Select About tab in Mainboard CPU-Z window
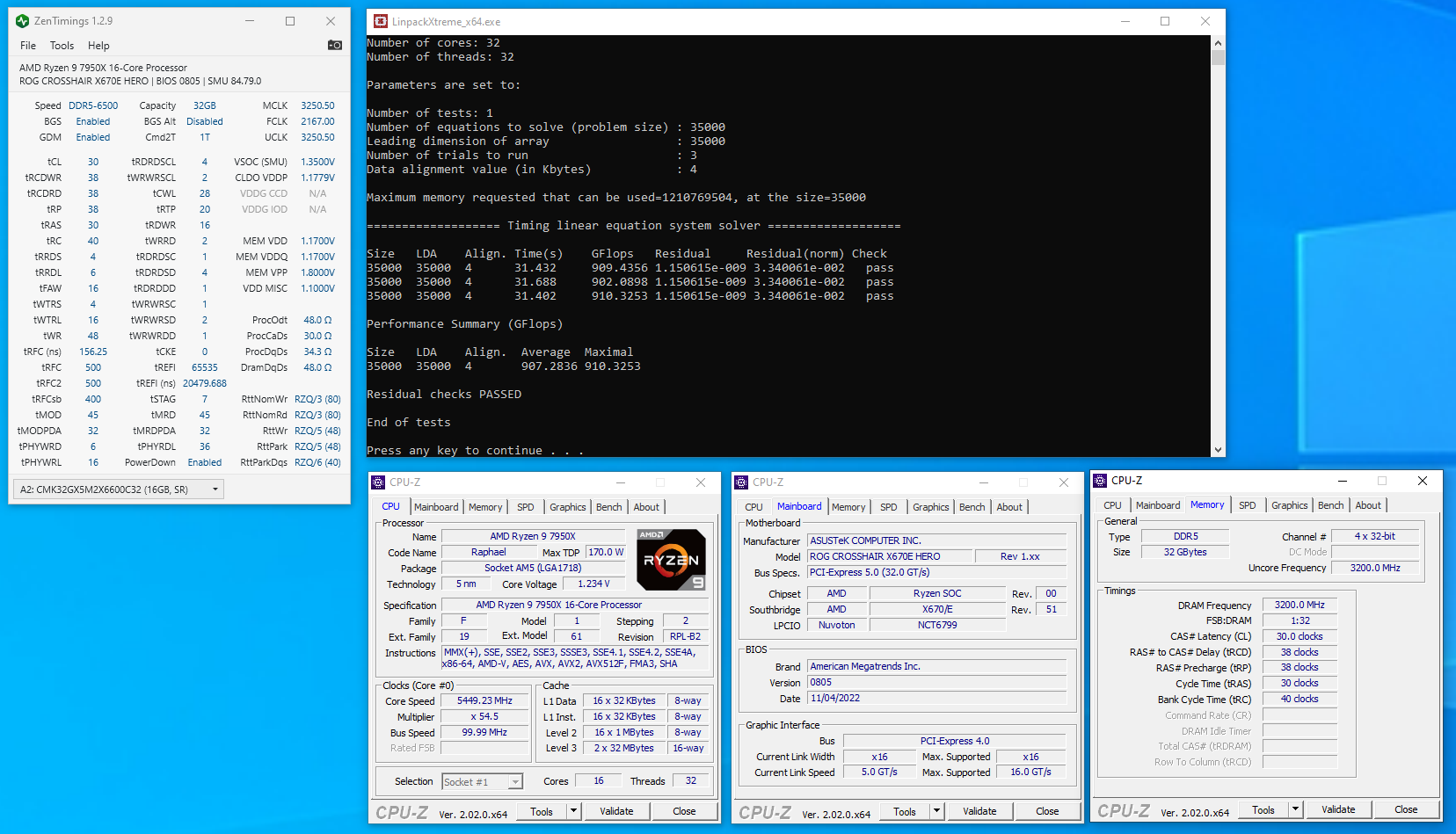The height and width of the screenshot is (834, 1456). click(1009, 507)
